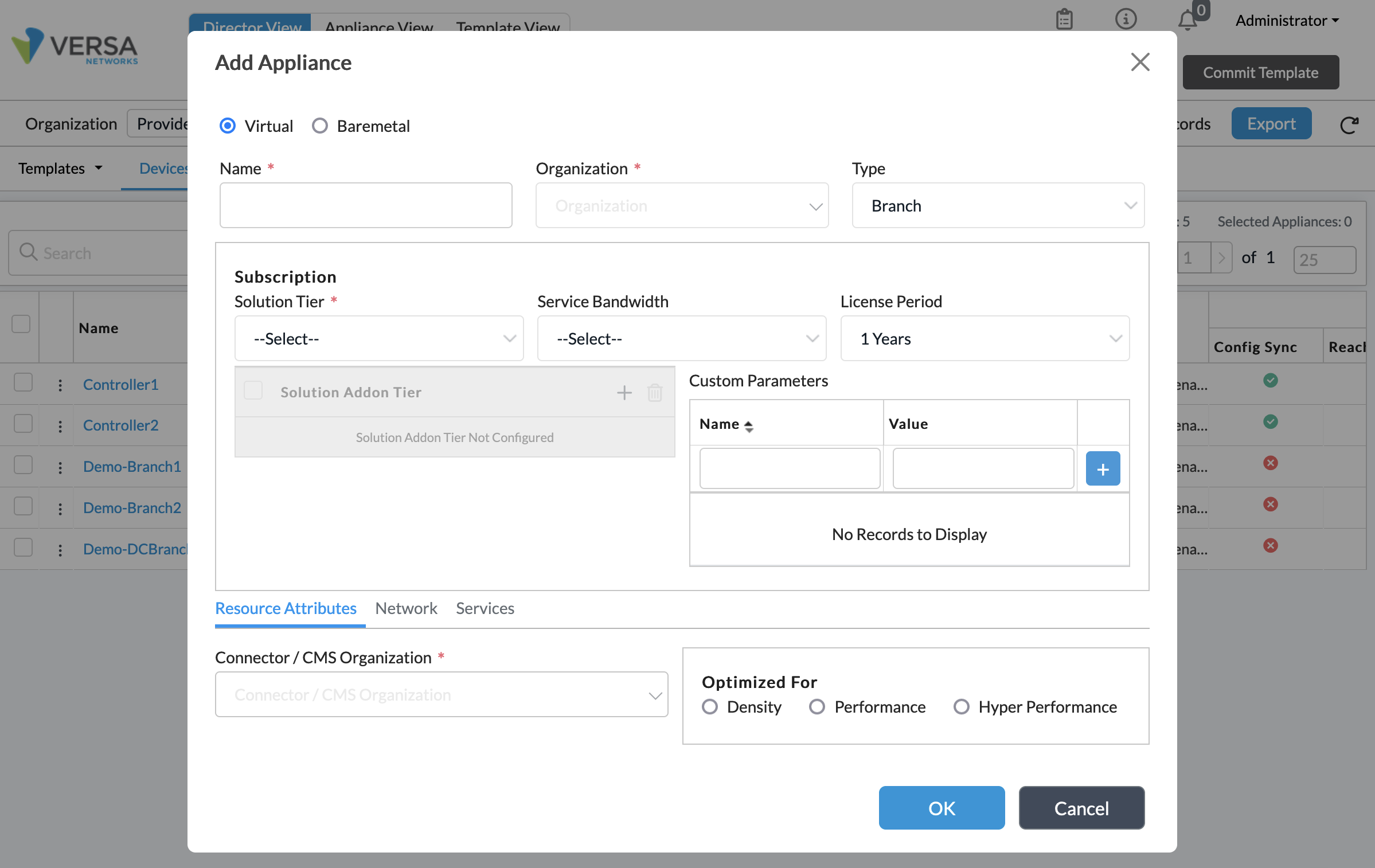Viewport: 1375px width, 868px height.
Task: Close the Add Appliance dialog with the X
Action: tap(1140, 62)
